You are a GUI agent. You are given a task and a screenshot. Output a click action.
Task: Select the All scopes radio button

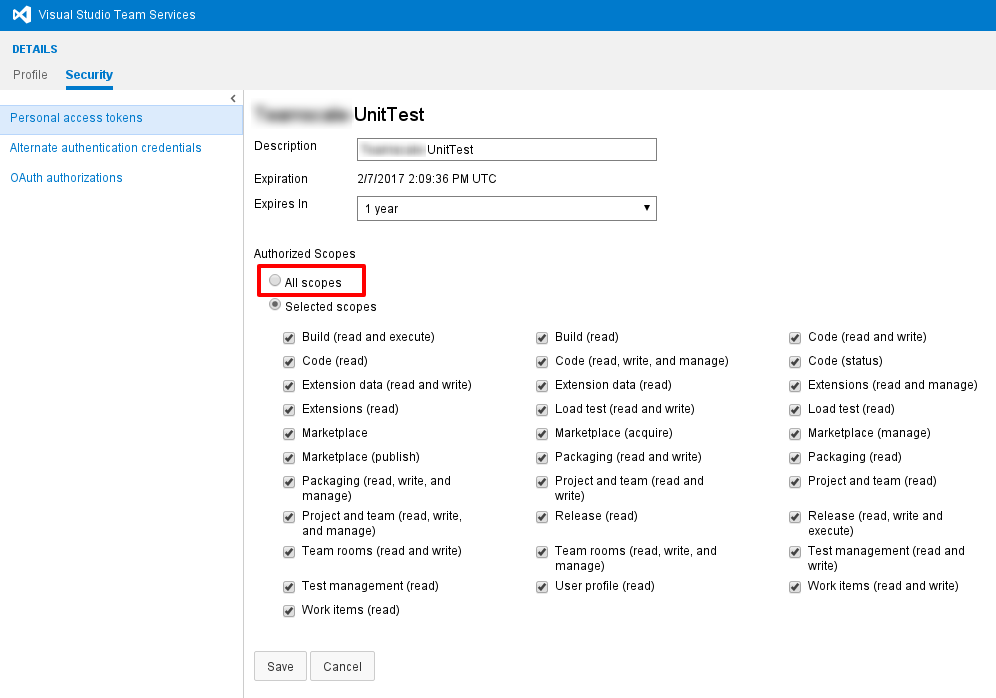275,280
